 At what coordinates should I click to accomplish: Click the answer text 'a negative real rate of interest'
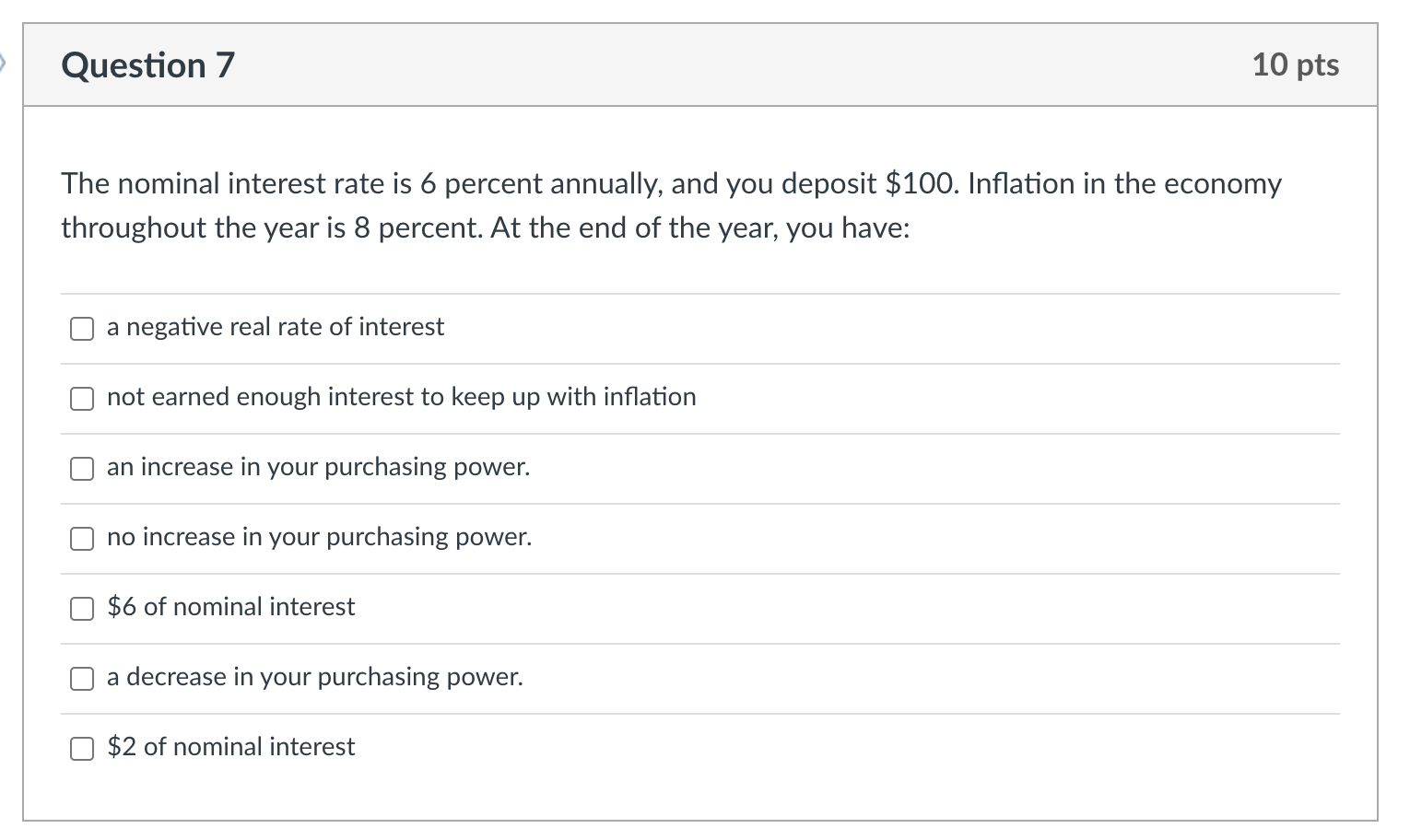point(275,327)
